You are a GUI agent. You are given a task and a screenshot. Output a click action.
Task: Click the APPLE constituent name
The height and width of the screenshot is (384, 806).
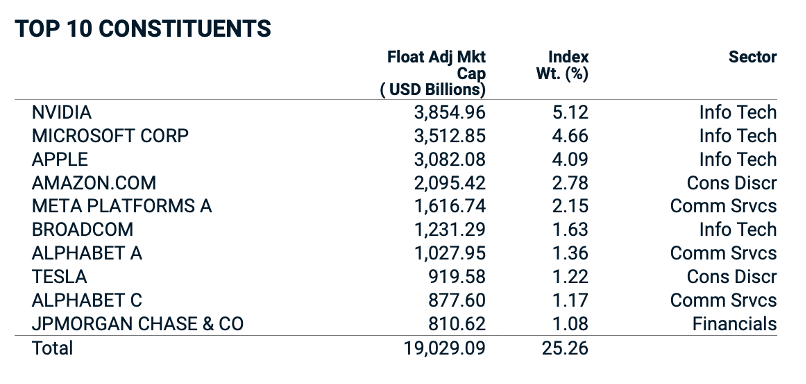click(60, 159)
